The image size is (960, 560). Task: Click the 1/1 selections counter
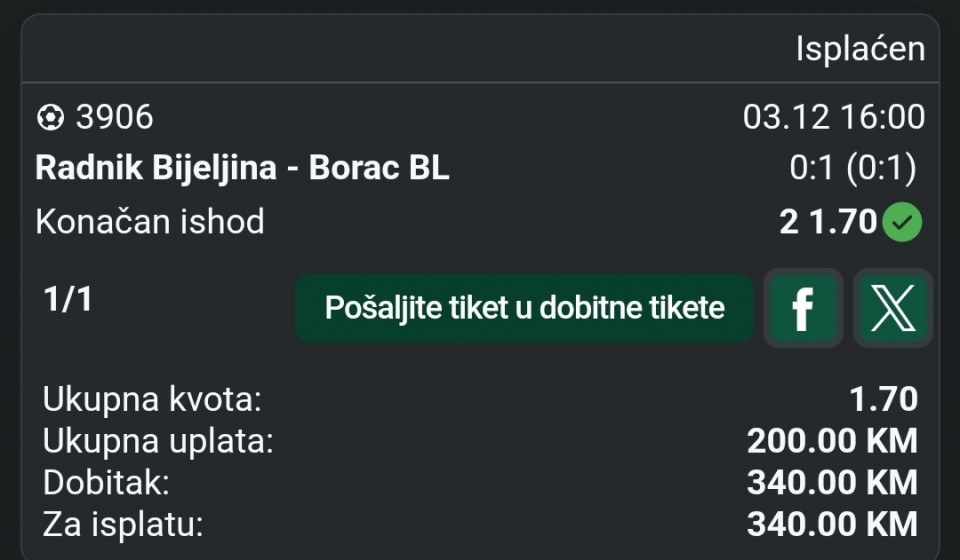(x=68, y=299)
